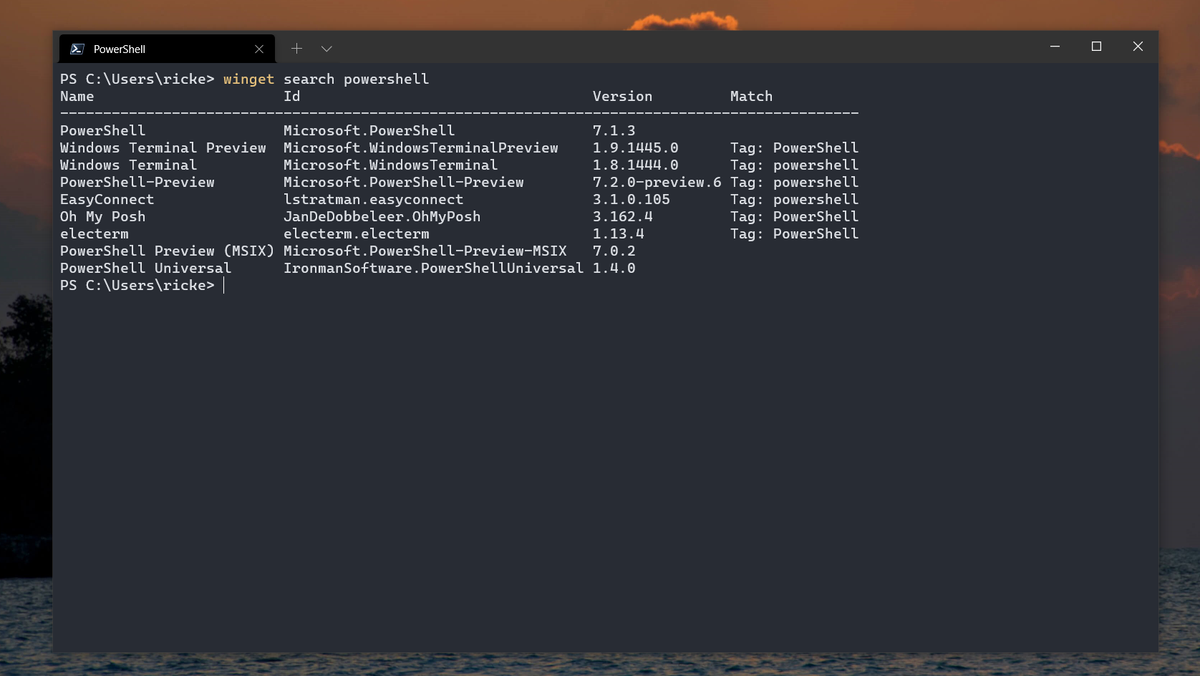
Task: Click the X icon on the PowerShell tab
Action: pyautogui.click(x=258, y=48)
